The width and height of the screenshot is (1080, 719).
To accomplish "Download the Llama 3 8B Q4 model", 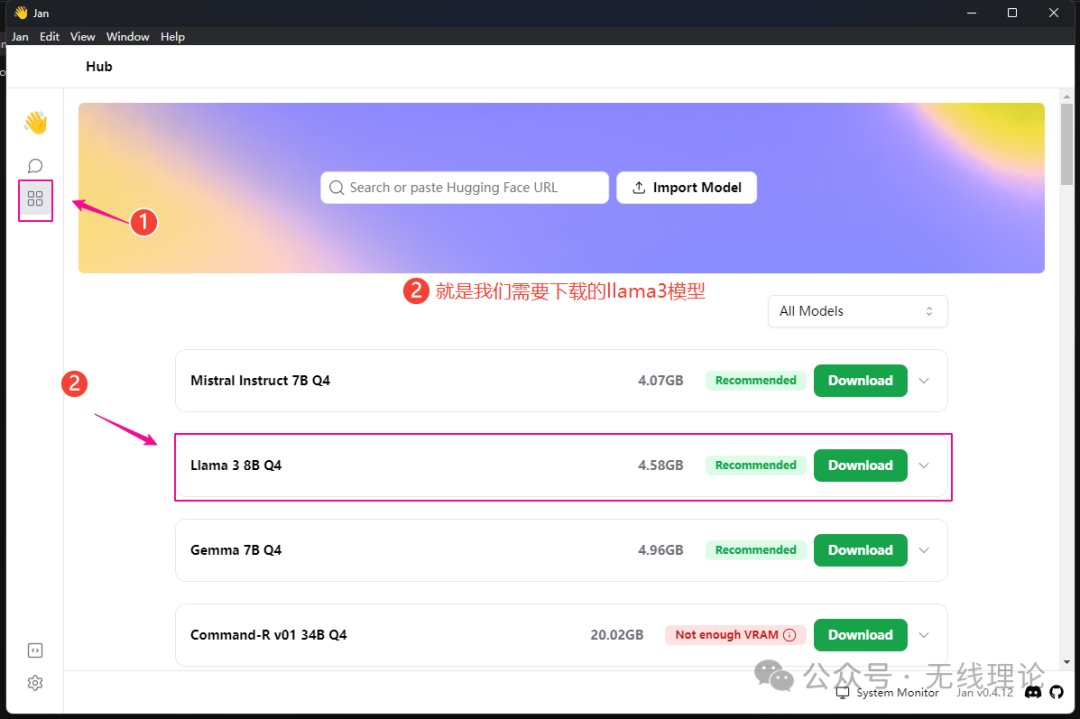I will (x=860, y=466).
